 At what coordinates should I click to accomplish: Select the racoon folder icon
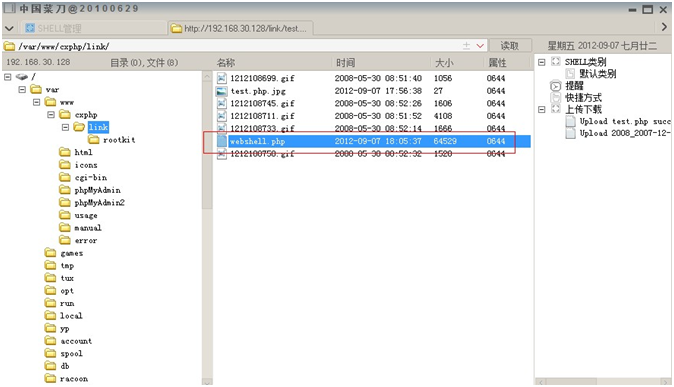pos(50,378)
